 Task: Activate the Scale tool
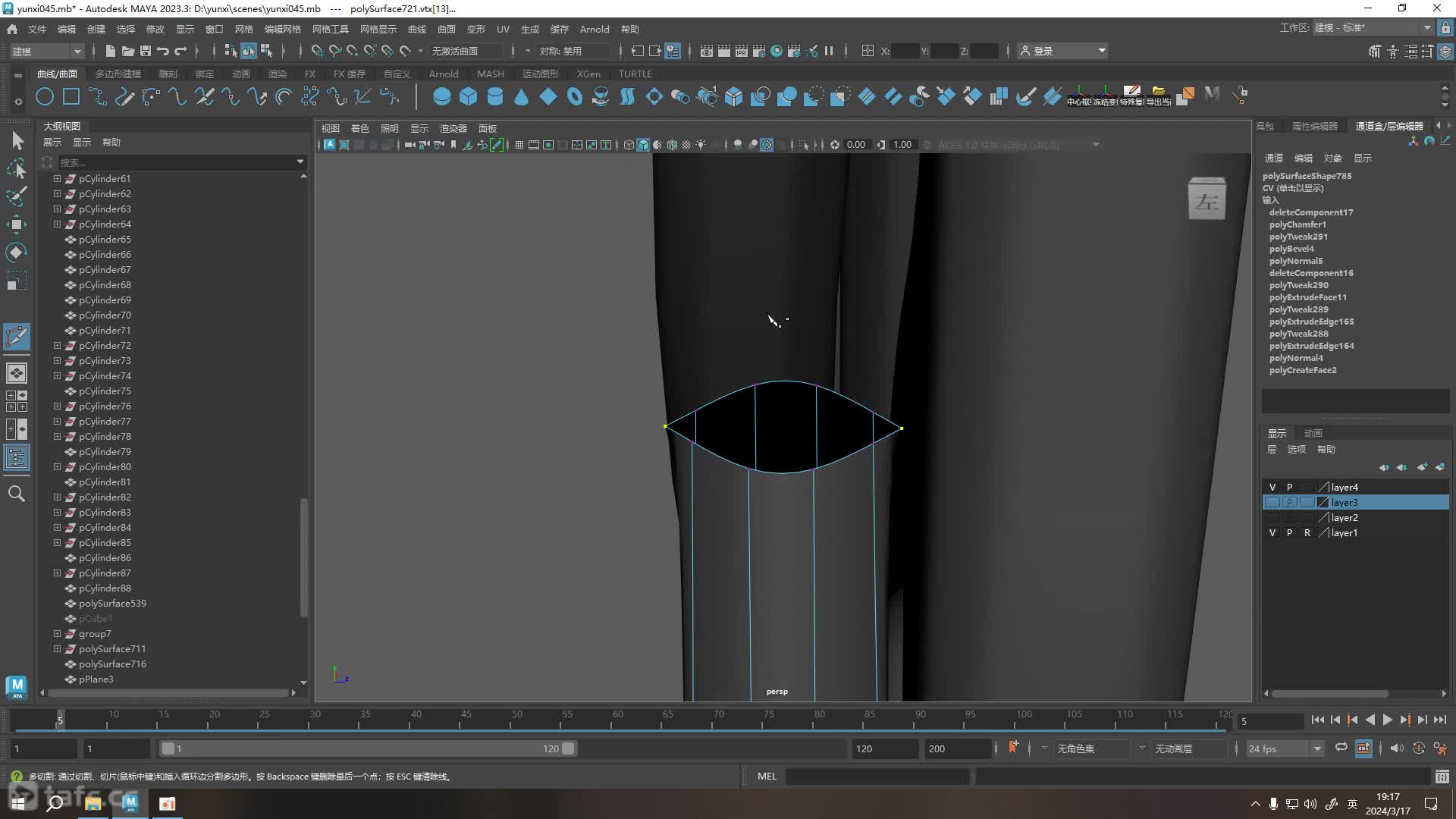tap(17, 281)
